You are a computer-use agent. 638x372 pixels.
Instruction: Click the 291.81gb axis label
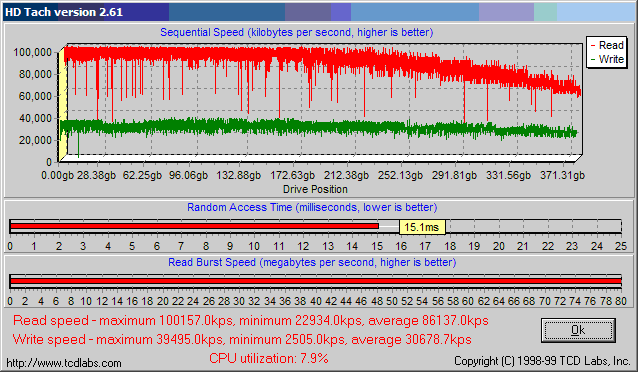[x=454, y=175]
